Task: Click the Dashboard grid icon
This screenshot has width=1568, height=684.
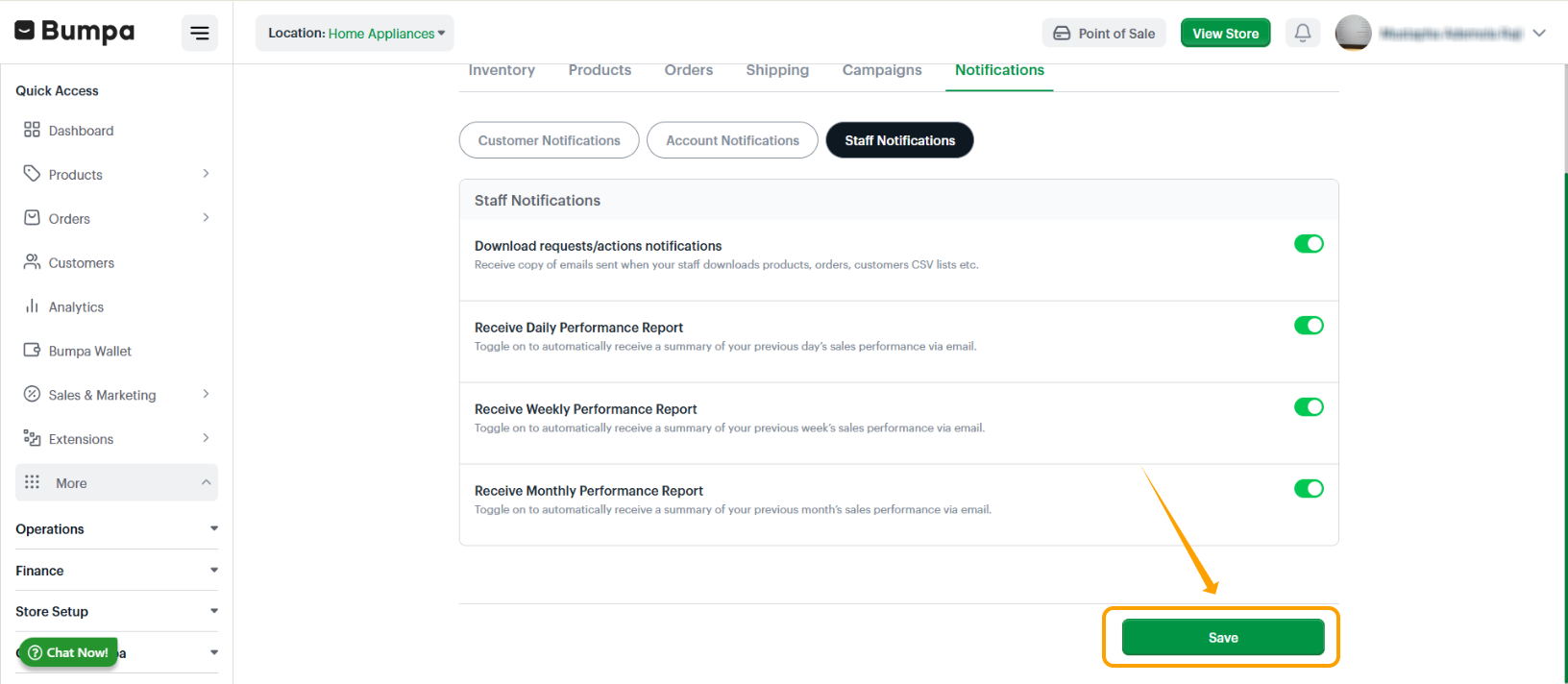Action: click(32, 130)
